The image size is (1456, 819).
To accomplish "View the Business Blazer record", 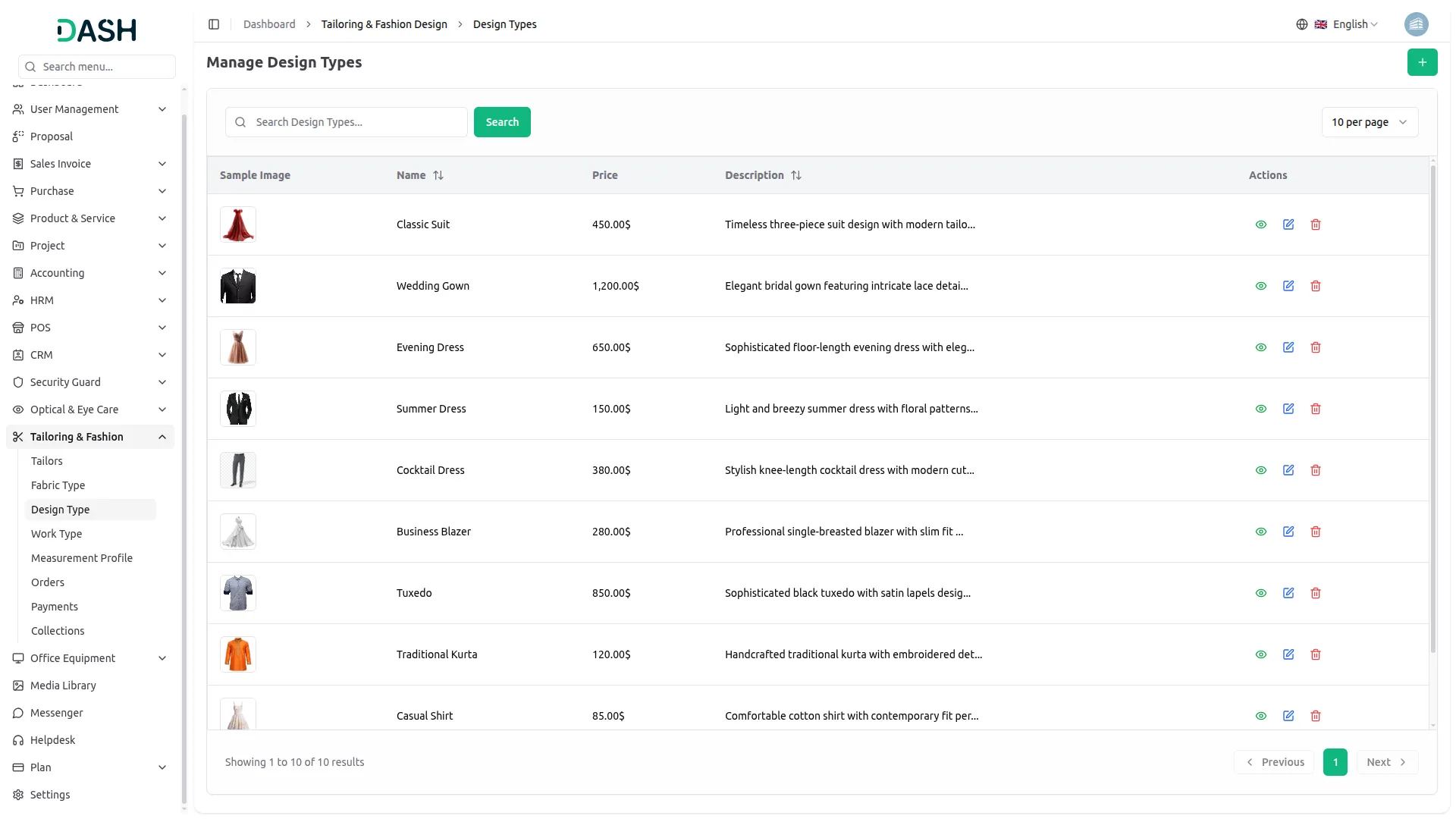I will pyautogui.click(x=1260, y=532).
